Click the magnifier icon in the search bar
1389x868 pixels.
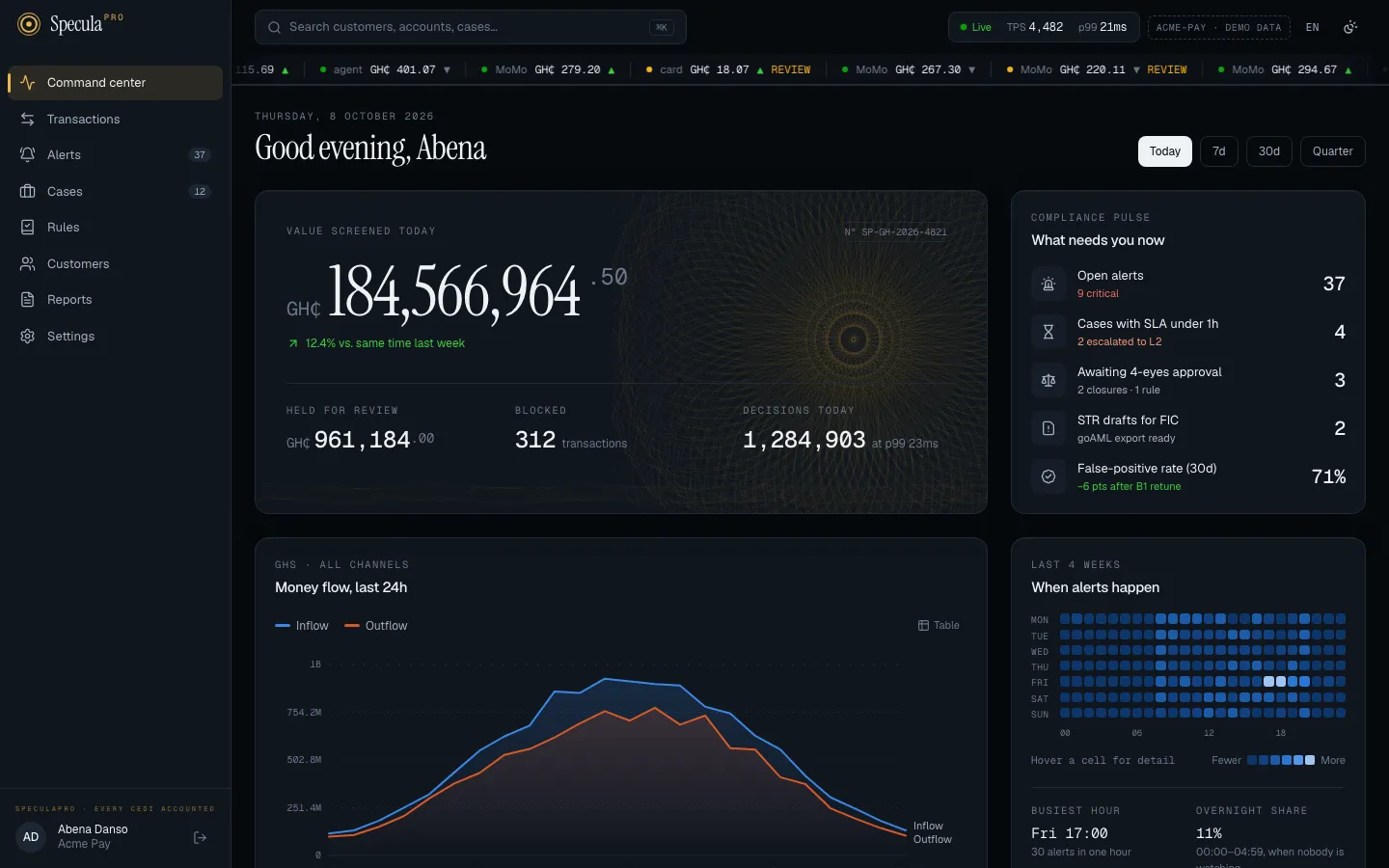coord(275,27)
